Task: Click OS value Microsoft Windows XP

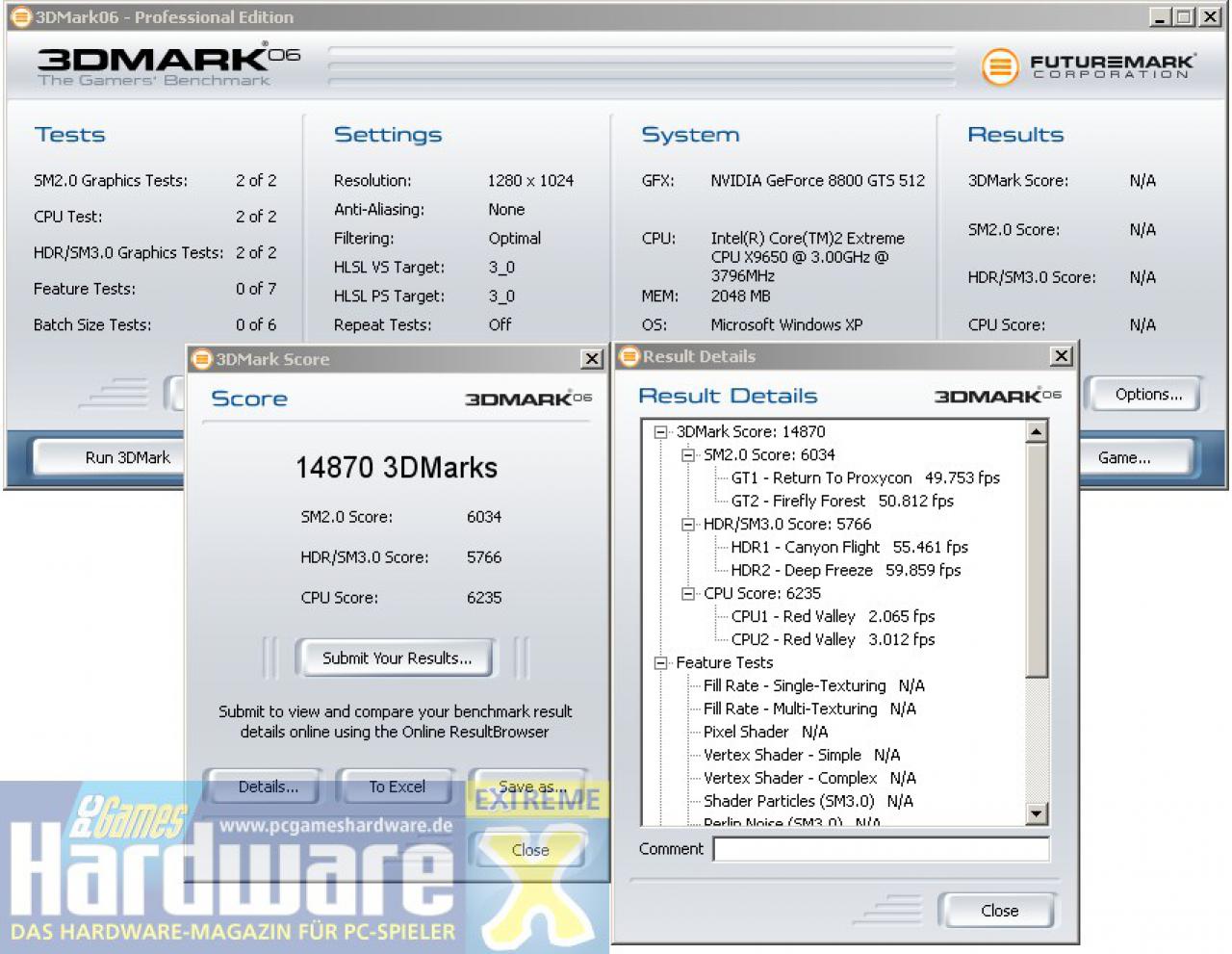Action: pos(786,325)
